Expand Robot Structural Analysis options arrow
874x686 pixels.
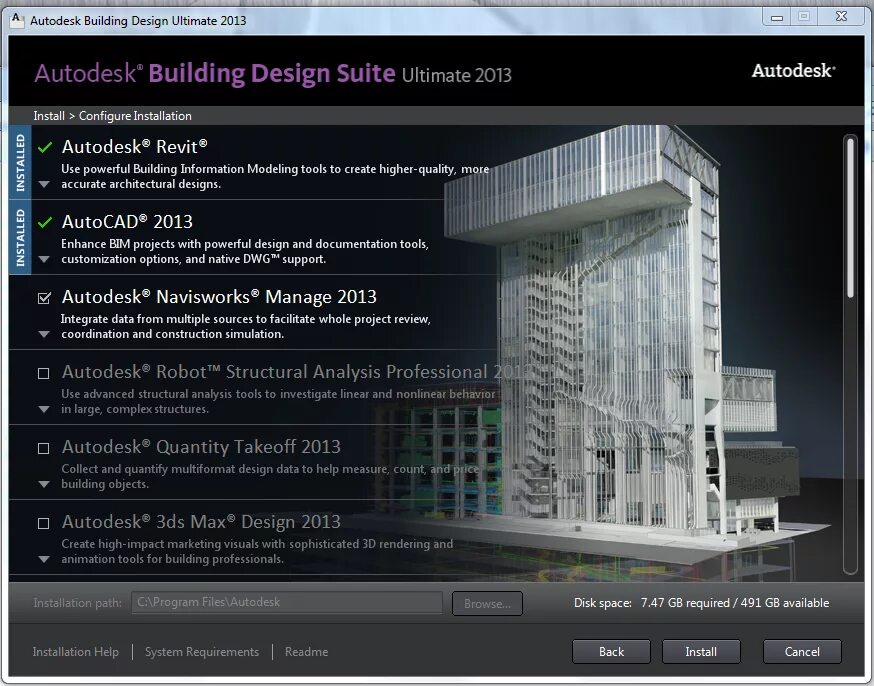[44, 410]
